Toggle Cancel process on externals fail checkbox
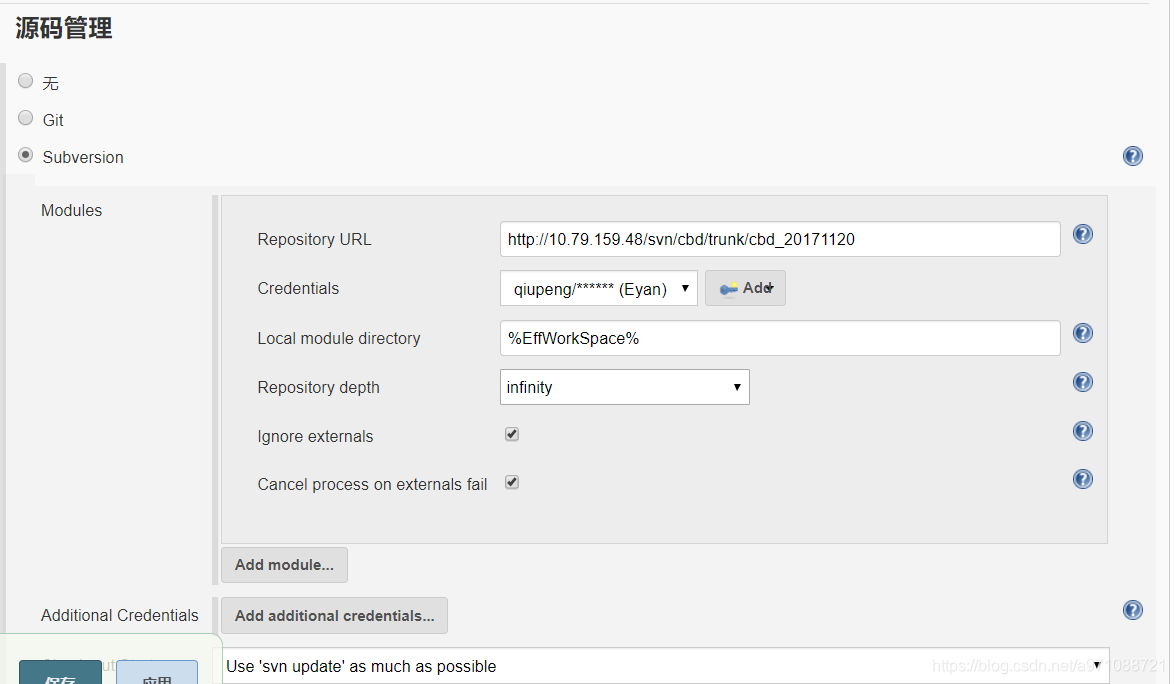The image size is (1174, 684). coord(512,483)
